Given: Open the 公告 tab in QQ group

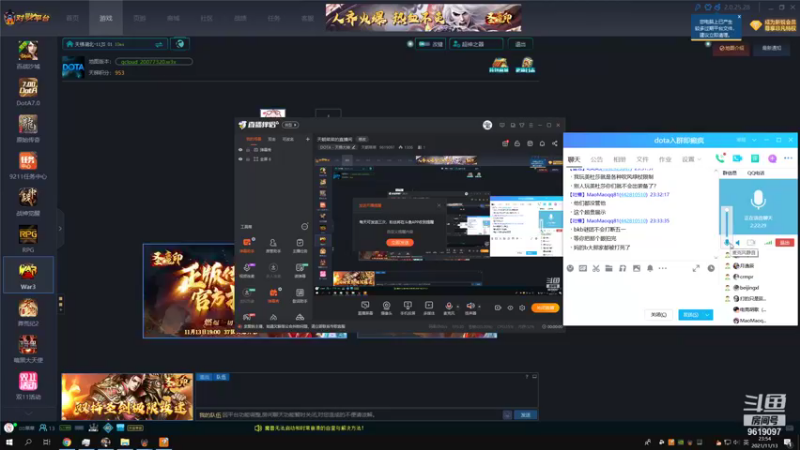Looking at the screenshot, I should point(596,160).
